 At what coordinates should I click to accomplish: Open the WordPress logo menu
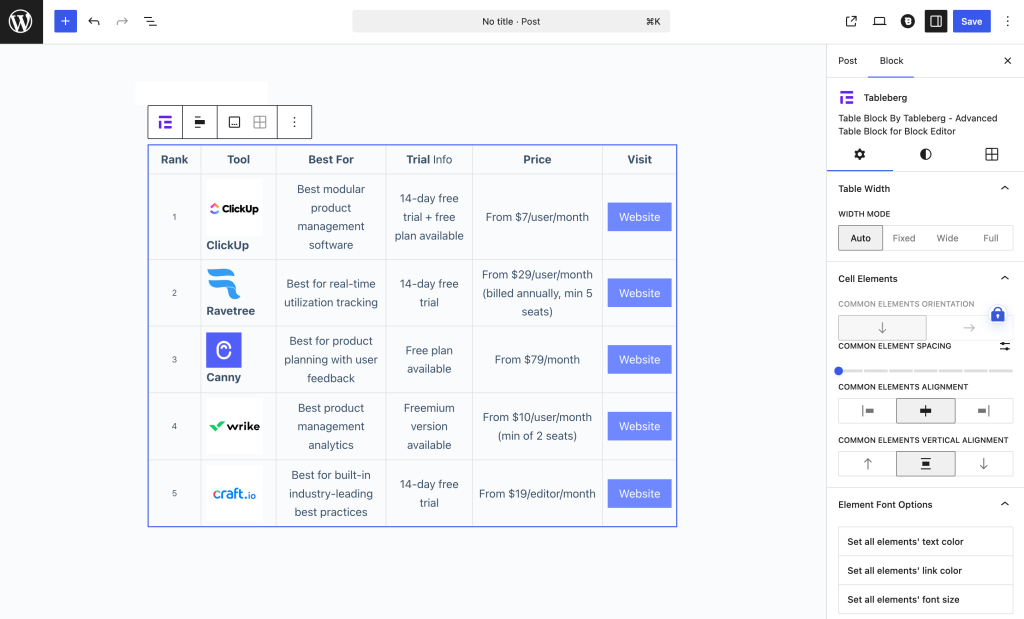coord(21,22)
